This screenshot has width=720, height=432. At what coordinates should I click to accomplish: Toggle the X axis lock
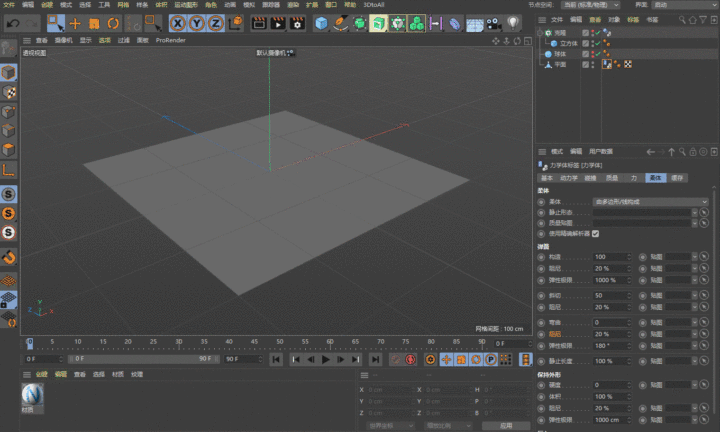(178, 22)
